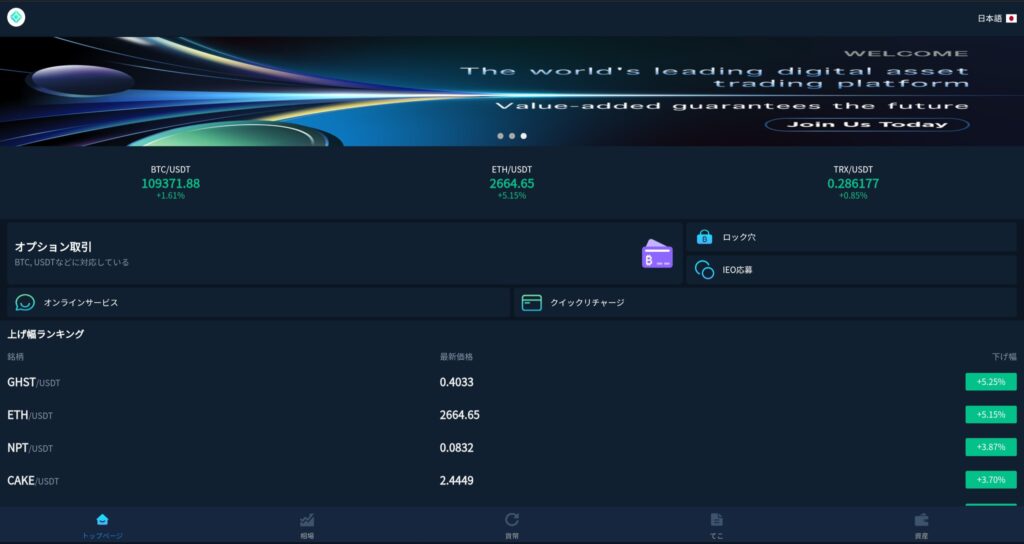Open クイックリチャージ quick recharge
This screenshot has width=1024, height=544.
click(765, 302)
